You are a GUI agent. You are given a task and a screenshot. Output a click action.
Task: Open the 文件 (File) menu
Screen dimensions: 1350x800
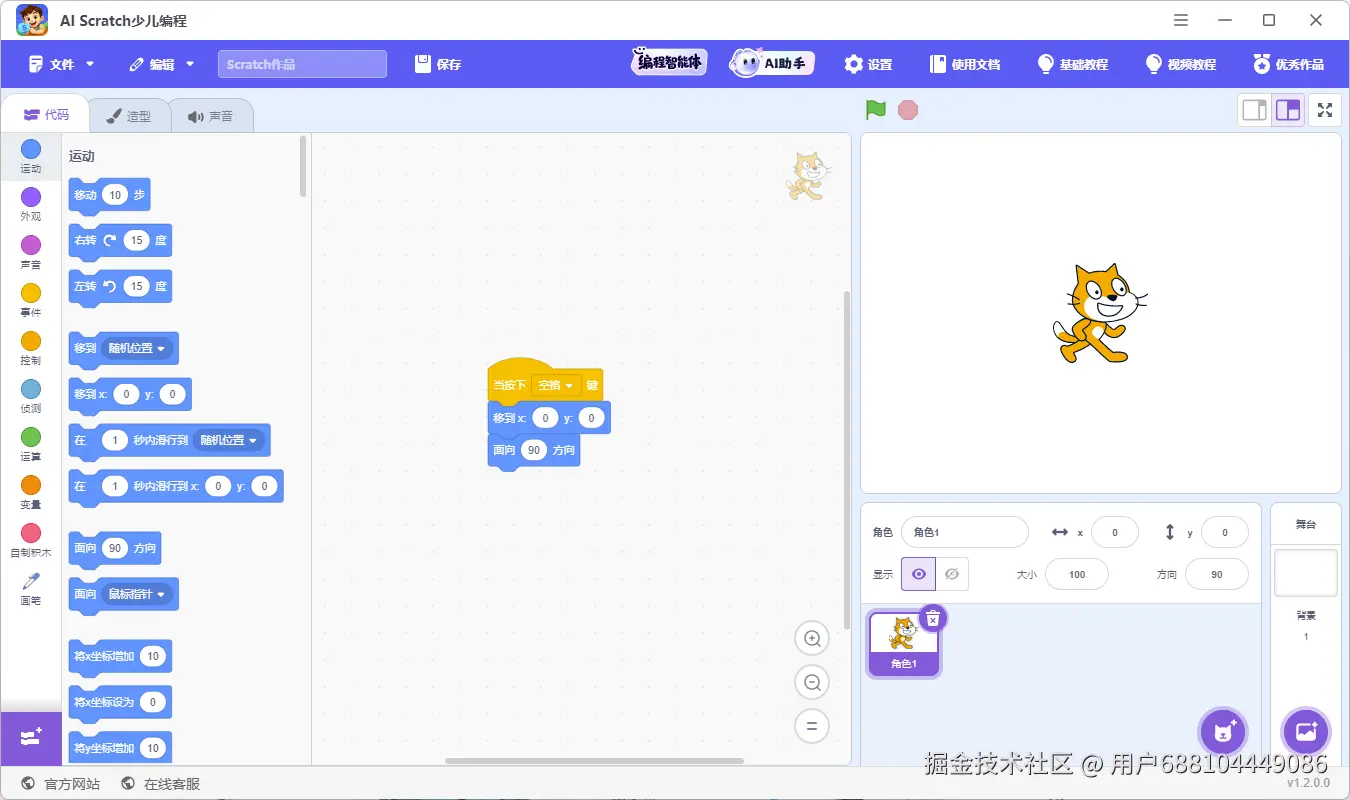(58, 63)
